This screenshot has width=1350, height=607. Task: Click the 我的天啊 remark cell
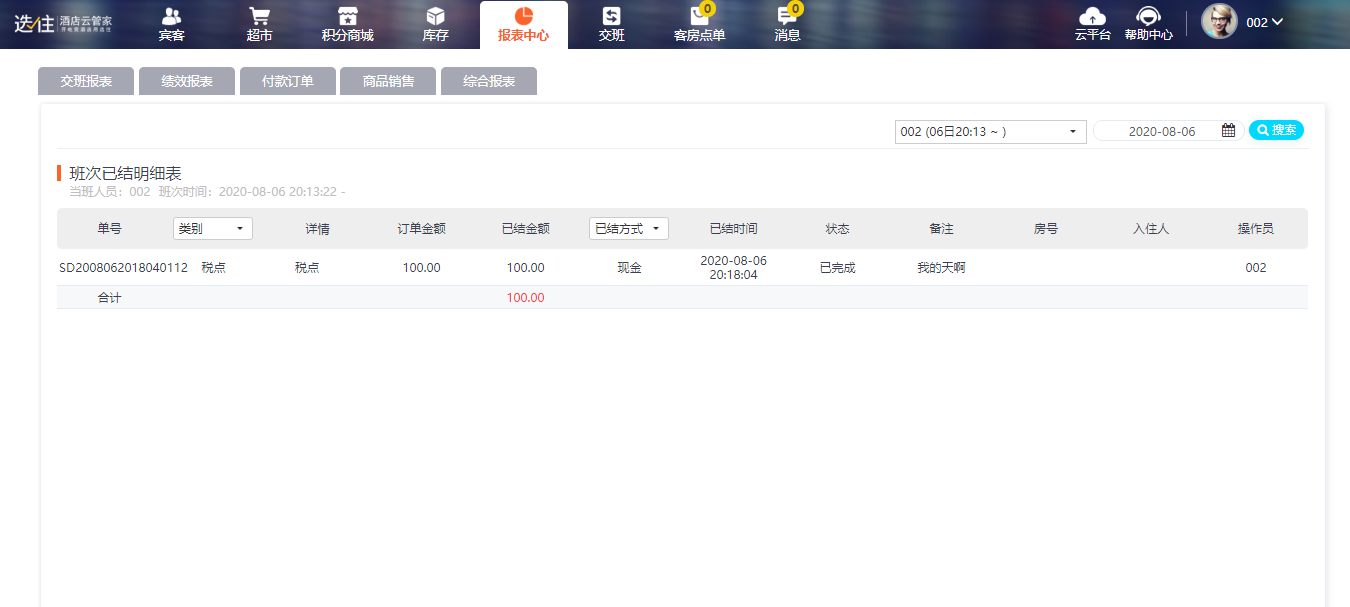(941, 268)
